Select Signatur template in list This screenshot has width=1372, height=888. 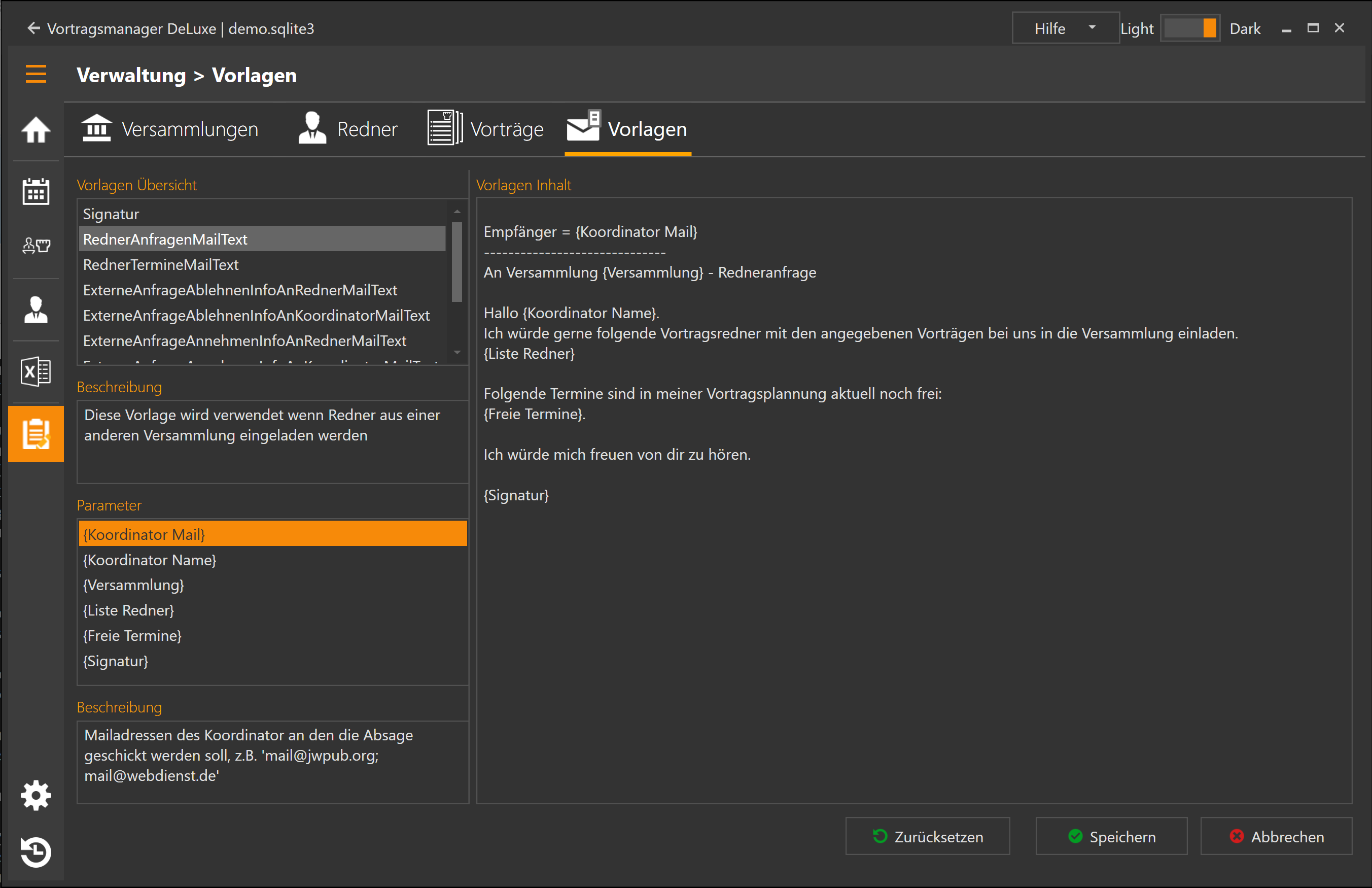(262, 214)
